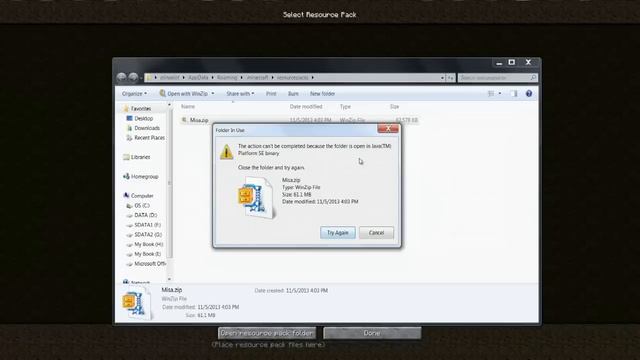This screenshot has height=360, width=640.
Task: Click the WinZip file icon in dialog
Action: click(256, 198)
